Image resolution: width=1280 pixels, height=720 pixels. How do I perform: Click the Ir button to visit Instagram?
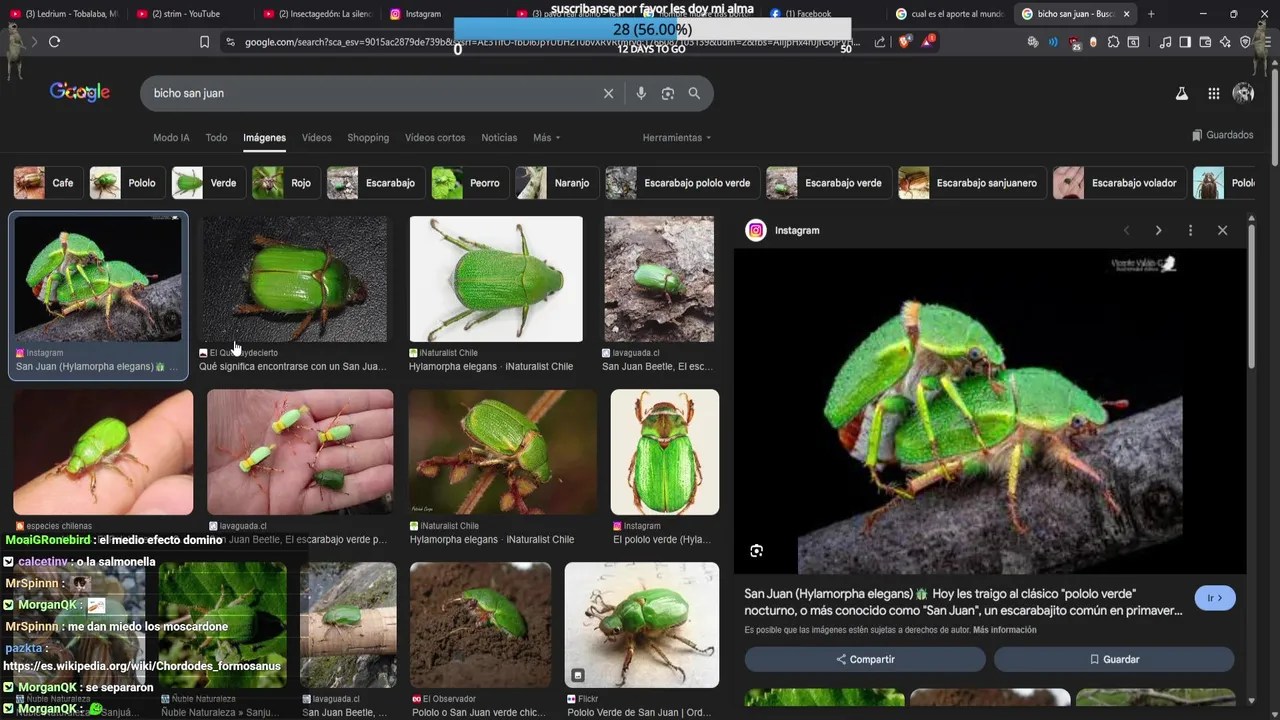click(x=1215, y=598)
